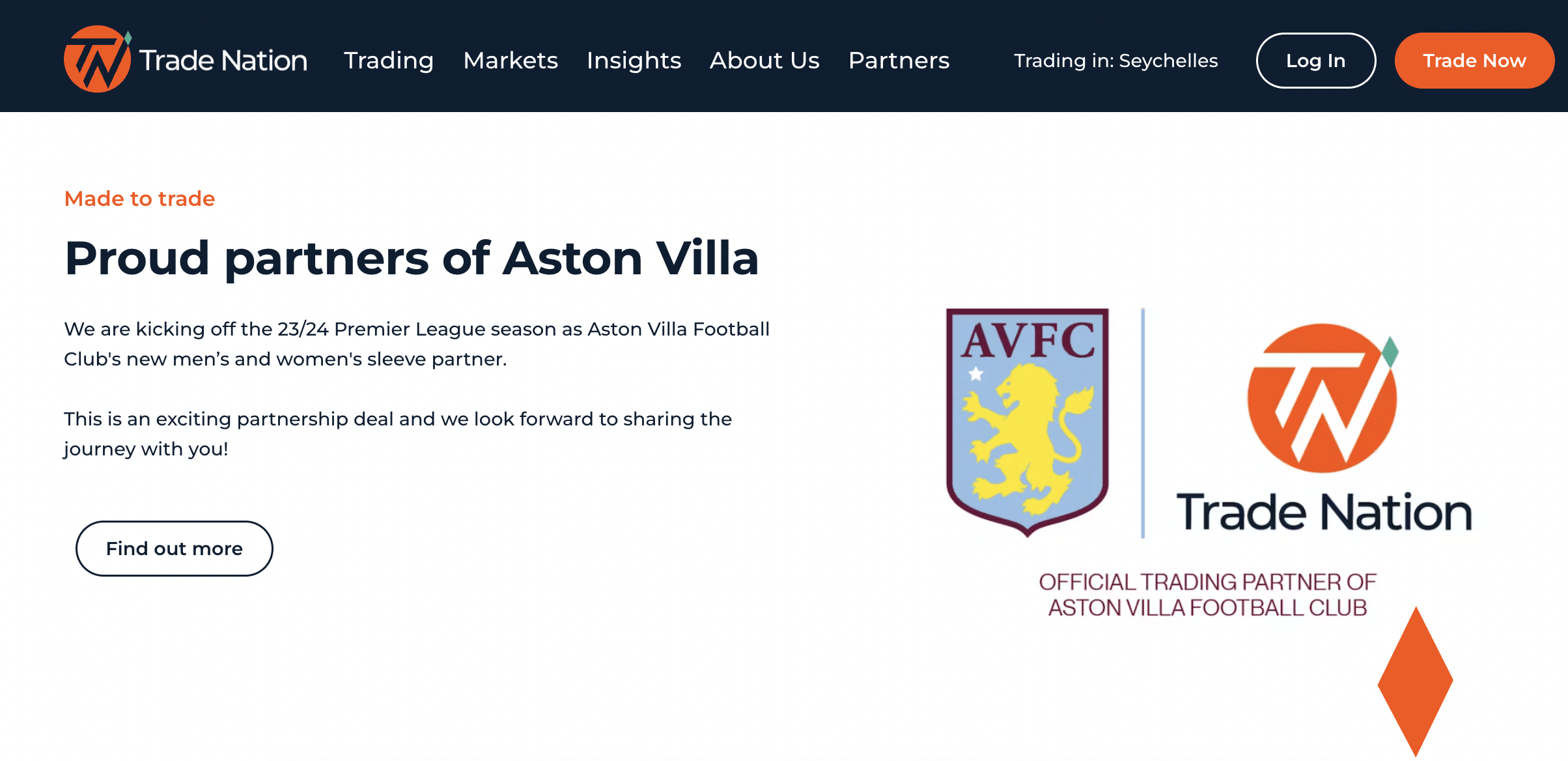Click the Trade Nation wordmark in header
Image resolution: width=1568 pixels, height=761 pixels.
(223, 61)
